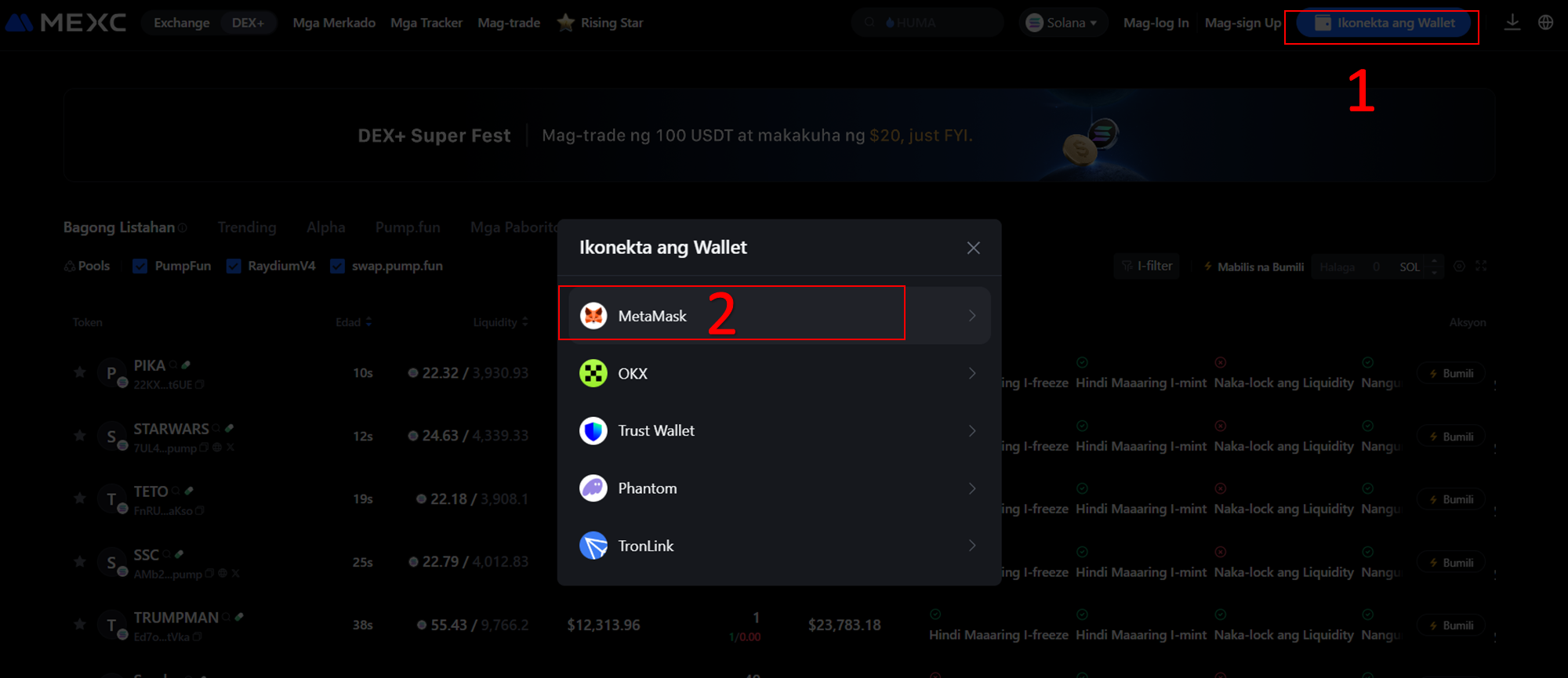Switch to the Trending tab
Screen dimensions: 1568x678
pos(247,227)
